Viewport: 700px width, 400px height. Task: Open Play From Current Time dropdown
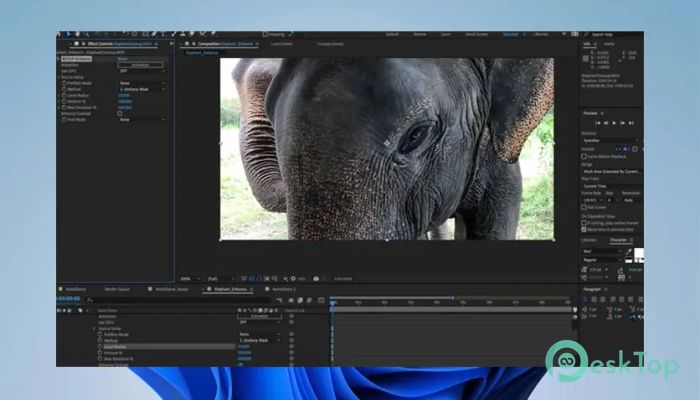pyautogui.click(x=612, y=186)
